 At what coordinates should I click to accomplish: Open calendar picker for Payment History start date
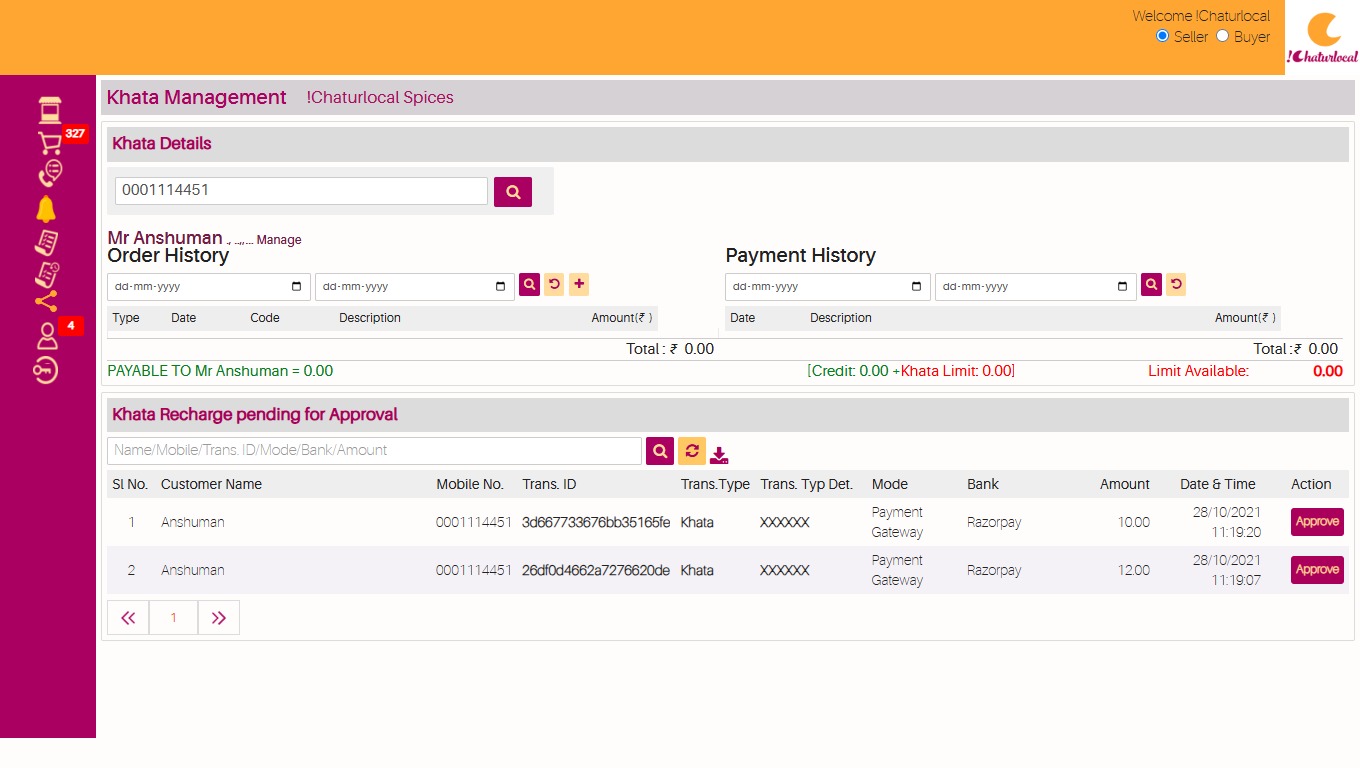917,287
